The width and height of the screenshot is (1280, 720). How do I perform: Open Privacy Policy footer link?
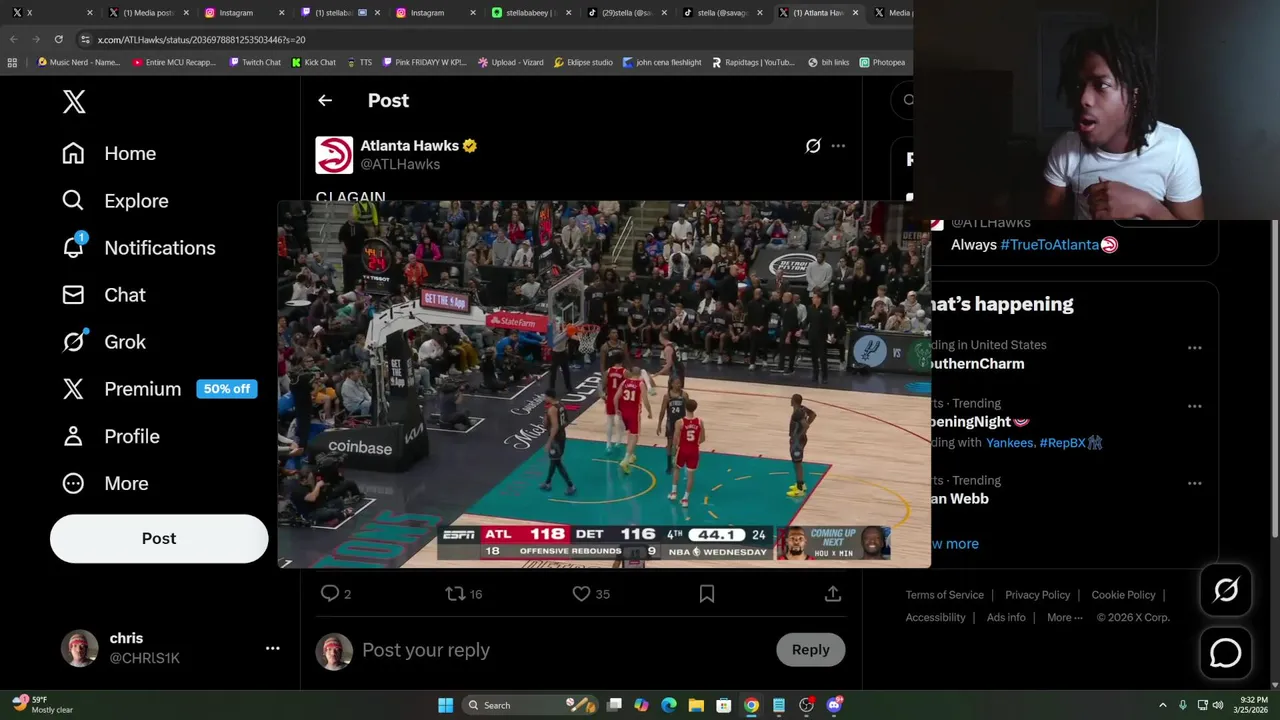coord(1037,595)
